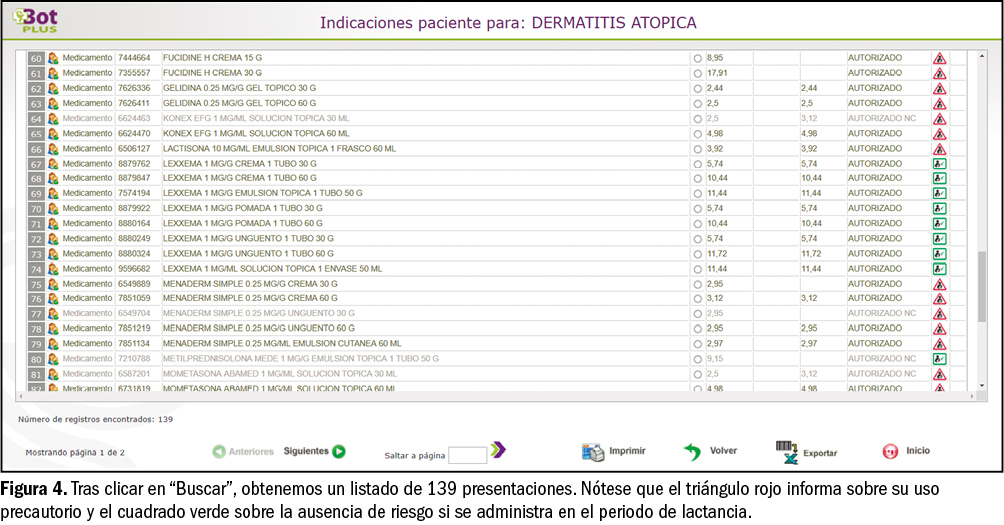Open Konex EFG Solucion Topica 60 ML entry
Image resolution: width=1004 pixels, height=525 pixels.
256,134
